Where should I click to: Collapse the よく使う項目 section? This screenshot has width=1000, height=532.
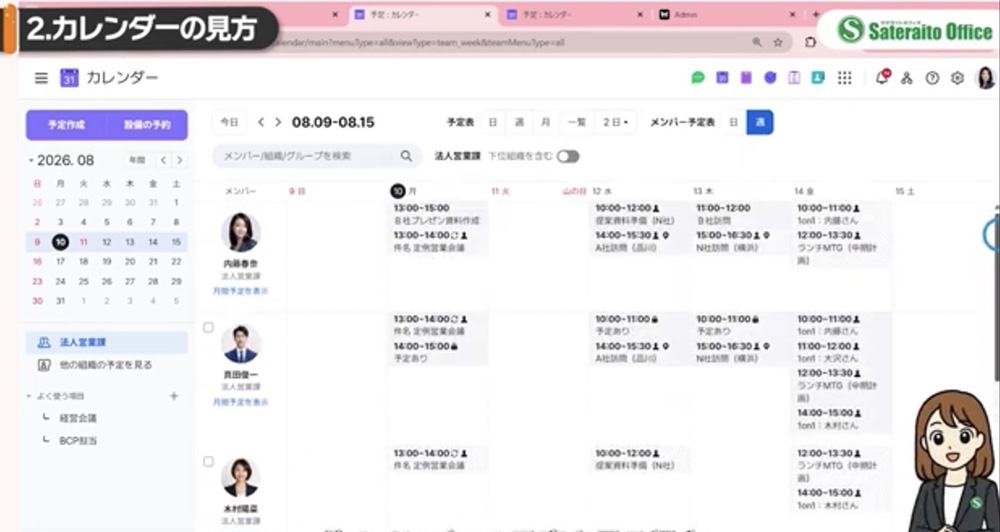pyautogui.click(x=29, y=396)
